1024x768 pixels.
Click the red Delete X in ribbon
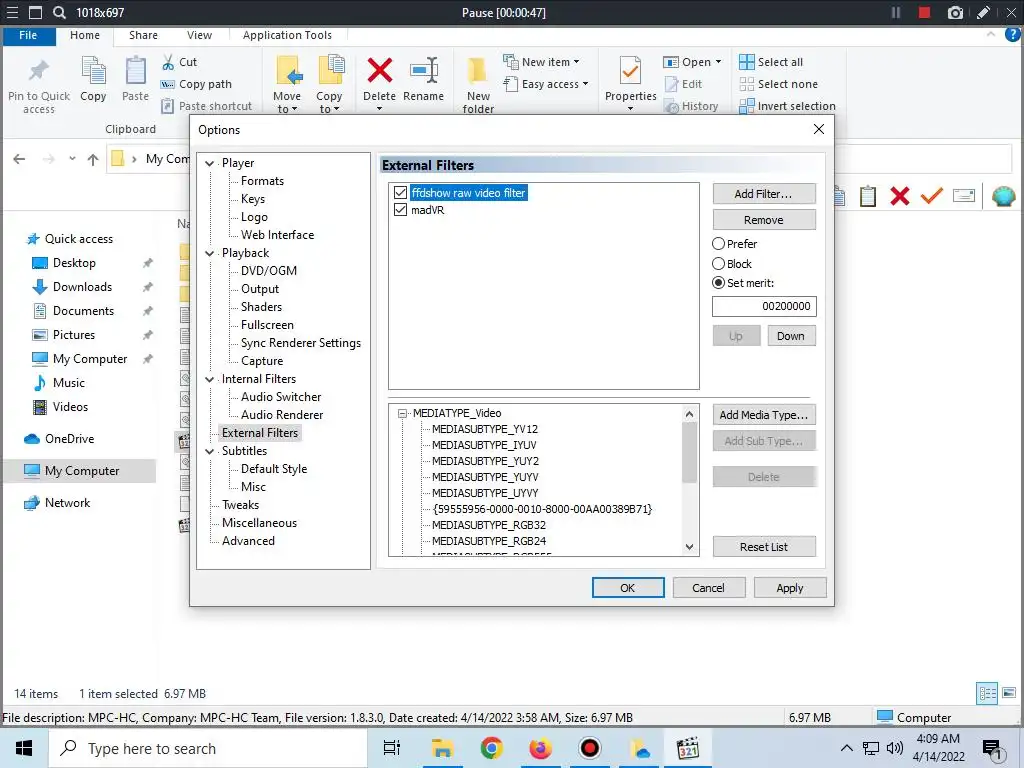tap(379, 71)
